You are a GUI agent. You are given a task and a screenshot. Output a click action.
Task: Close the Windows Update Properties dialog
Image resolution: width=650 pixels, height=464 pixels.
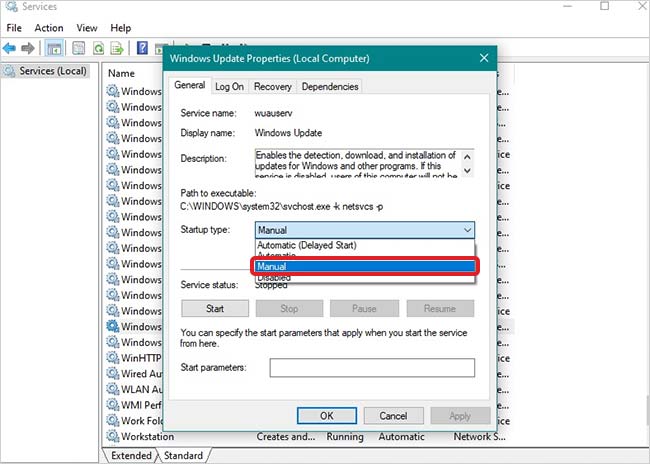tap(484, 58)
